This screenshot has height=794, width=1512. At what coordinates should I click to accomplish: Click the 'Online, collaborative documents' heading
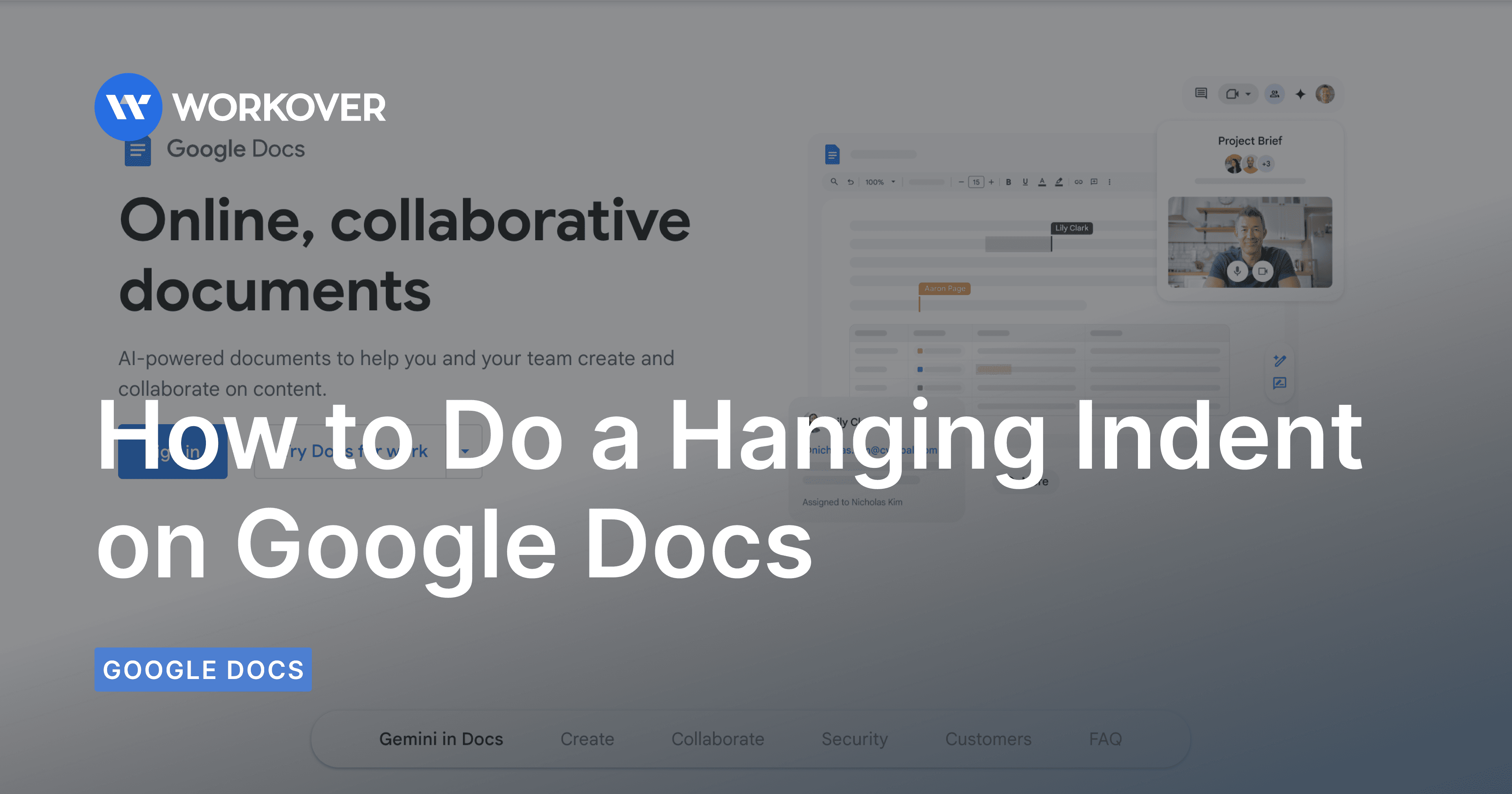(404, 254)
